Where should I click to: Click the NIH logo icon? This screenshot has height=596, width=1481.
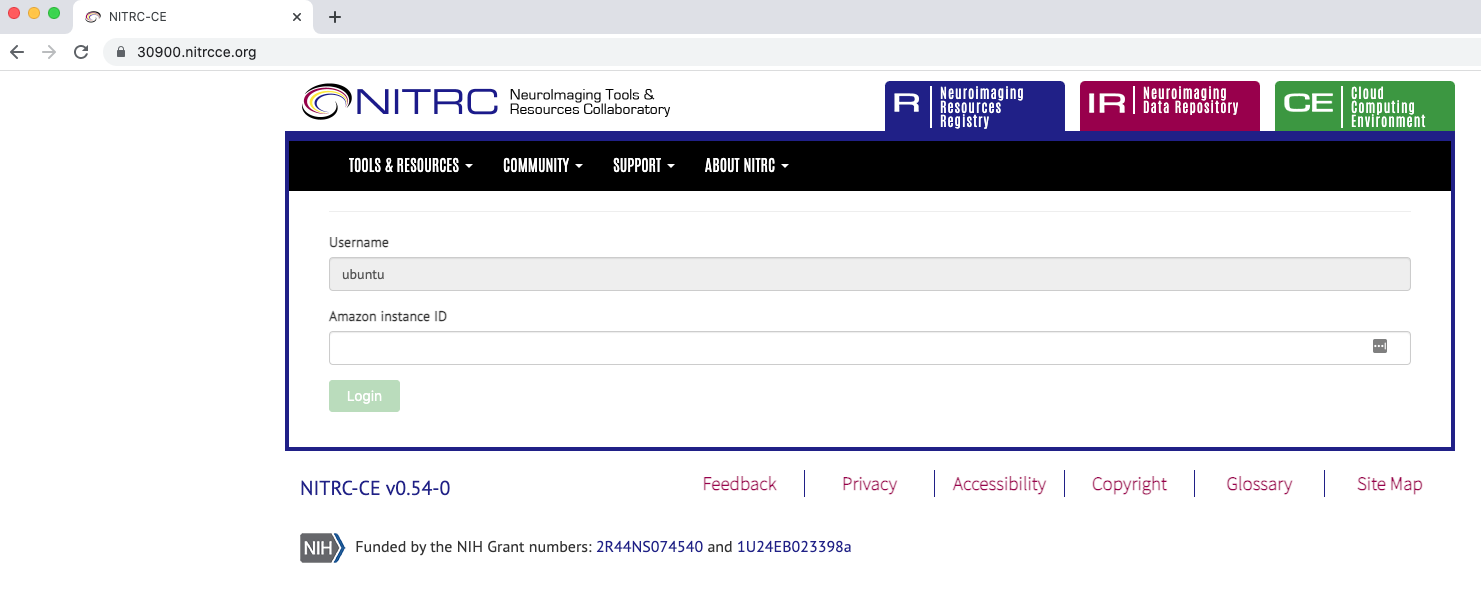(322, 548)
